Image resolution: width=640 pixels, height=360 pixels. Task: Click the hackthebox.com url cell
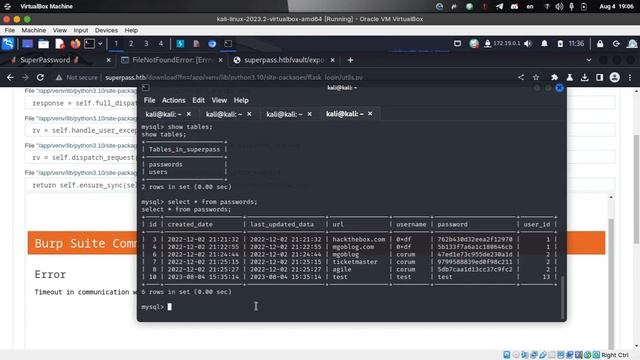pos(358,239)
